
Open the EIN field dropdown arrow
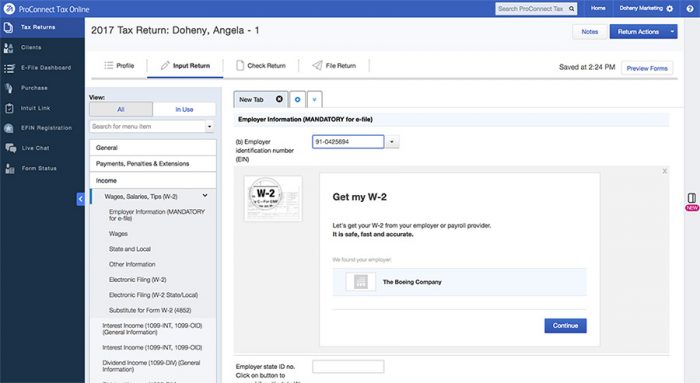[392, 142]
